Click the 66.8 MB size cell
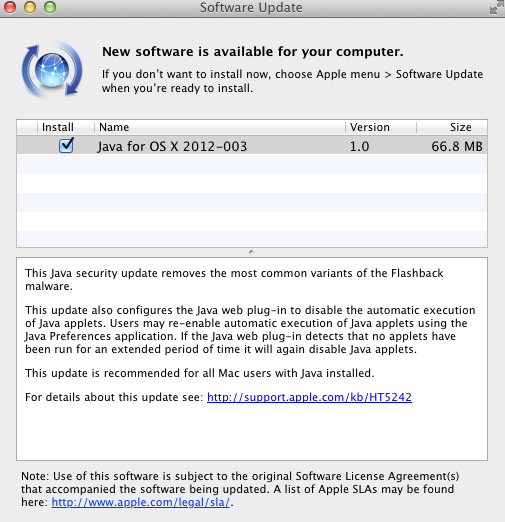 (457, 146)
